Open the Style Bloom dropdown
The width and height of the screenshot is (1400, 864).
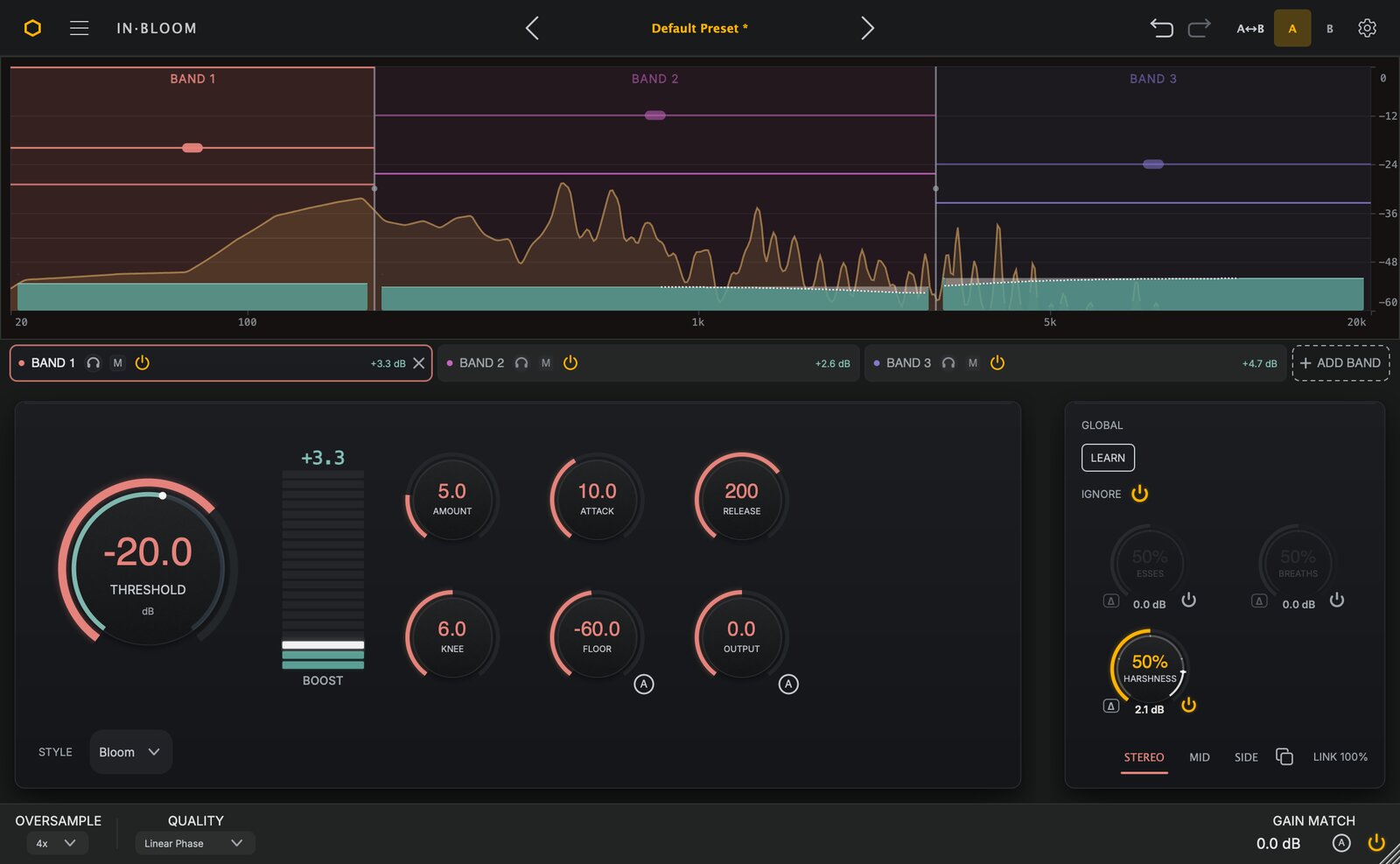coord(130,752)
